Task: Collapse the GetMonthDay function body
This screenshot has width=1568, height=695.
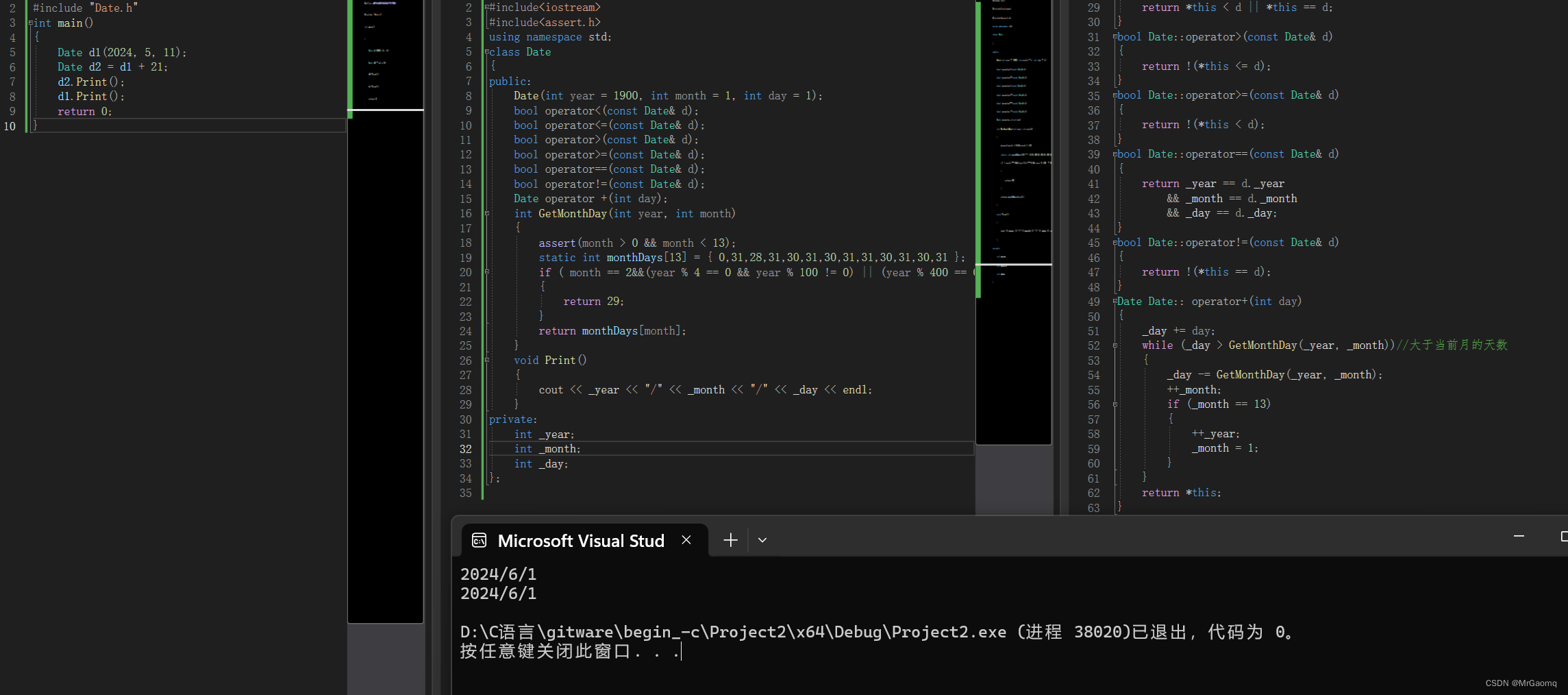Action: [x=487, y=214]
